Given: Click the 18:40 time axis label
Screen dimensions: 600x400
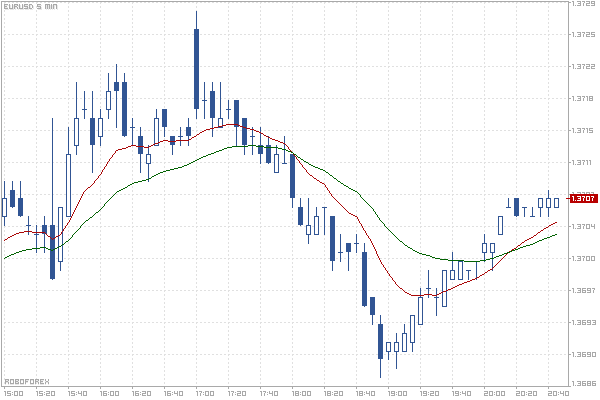Looking at the screenshot, I should click(x=365, y=393).
